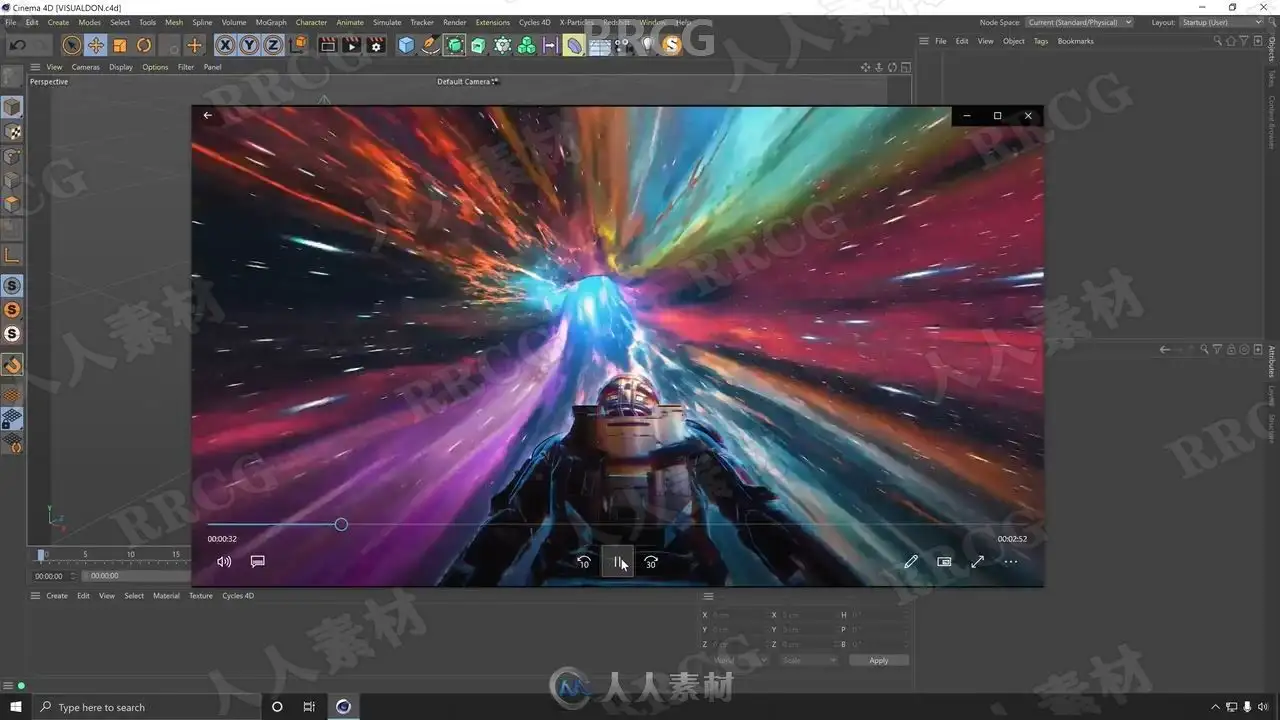This screenshot has width=1280, height=720.
Task: Open Material Manager Texture menu
Action: point(201,596)
